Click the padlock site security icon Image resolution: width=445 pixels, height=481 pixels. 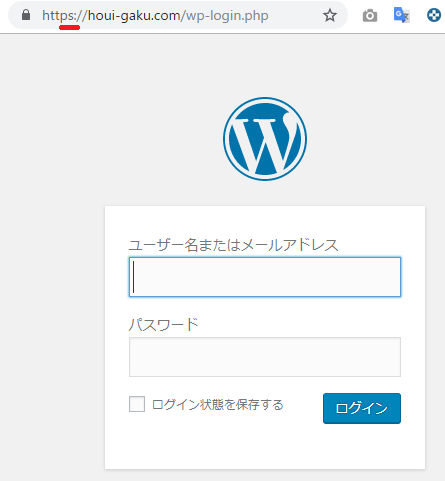click(26, 15)
